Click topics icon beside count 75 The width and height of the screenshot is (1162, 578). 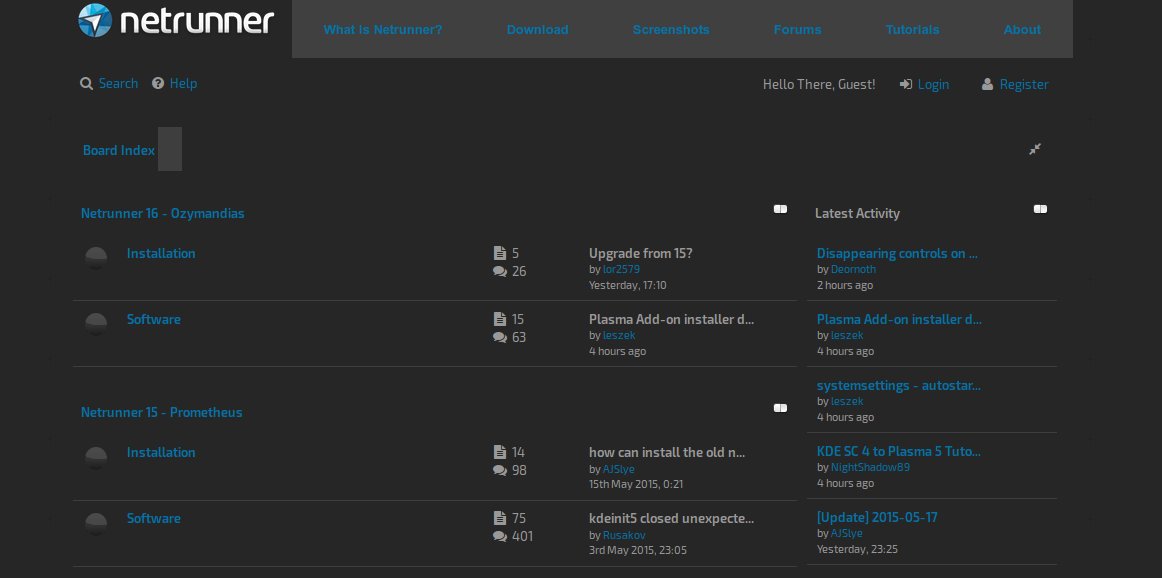click(499, 517)
